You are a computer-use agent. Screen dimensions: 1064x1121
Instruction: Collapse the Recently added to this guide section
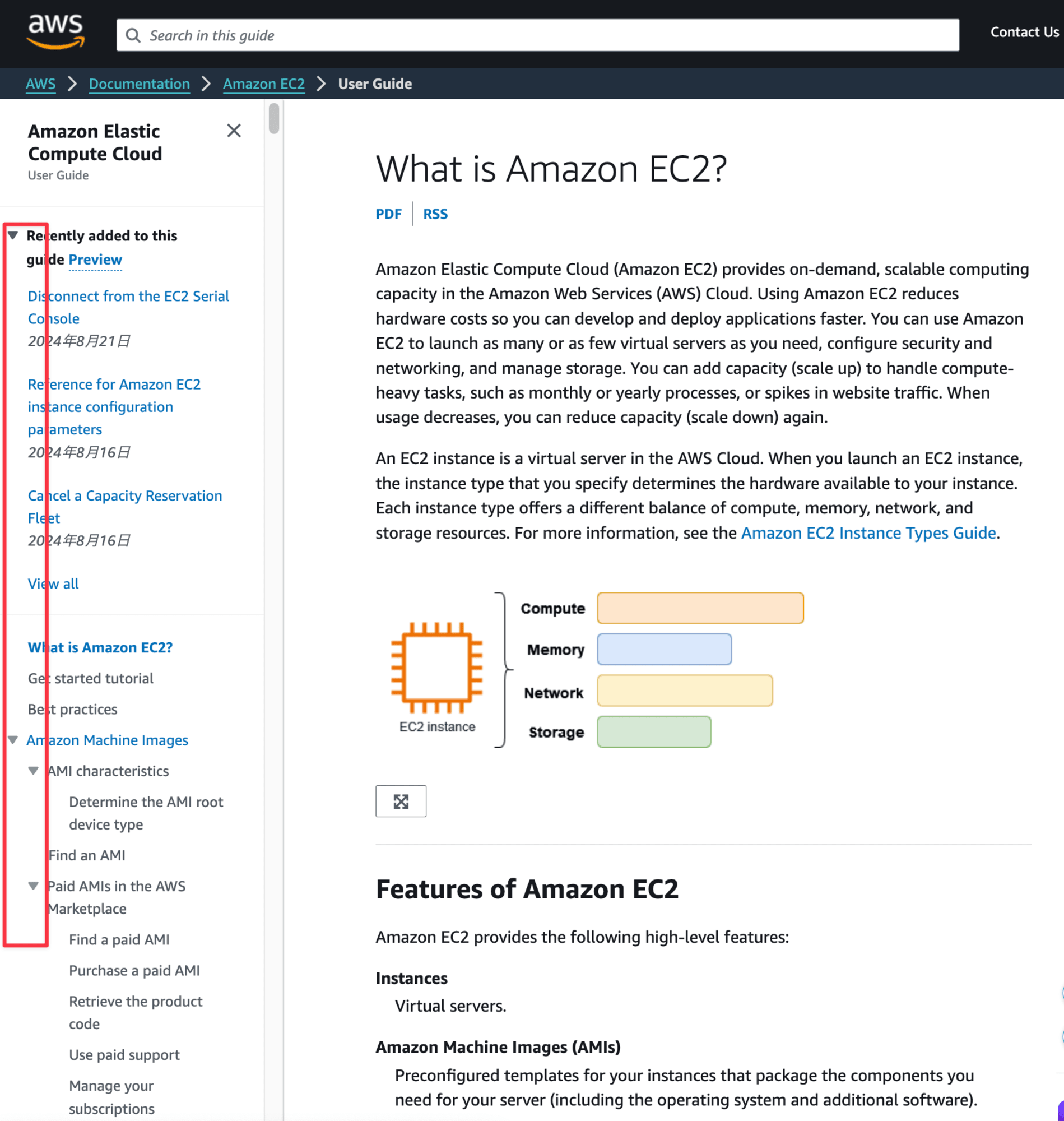click(x=13, y=235)
